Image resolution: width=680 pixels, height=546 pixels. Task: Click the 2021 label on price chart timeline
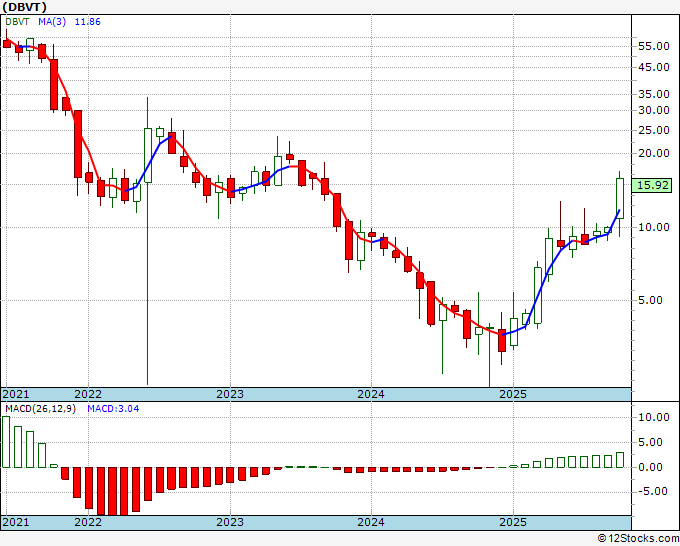tap(16, 394)
